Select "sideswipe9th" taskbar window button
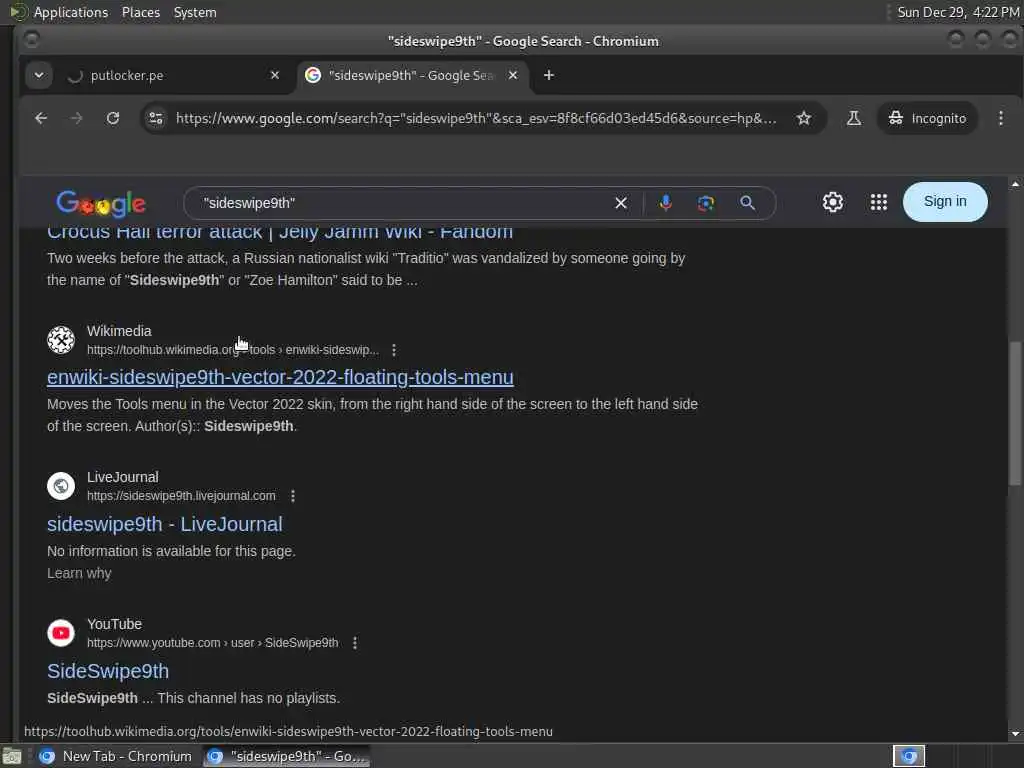The height and width of the screenshot is (768, 1024). tap(287, 756)
